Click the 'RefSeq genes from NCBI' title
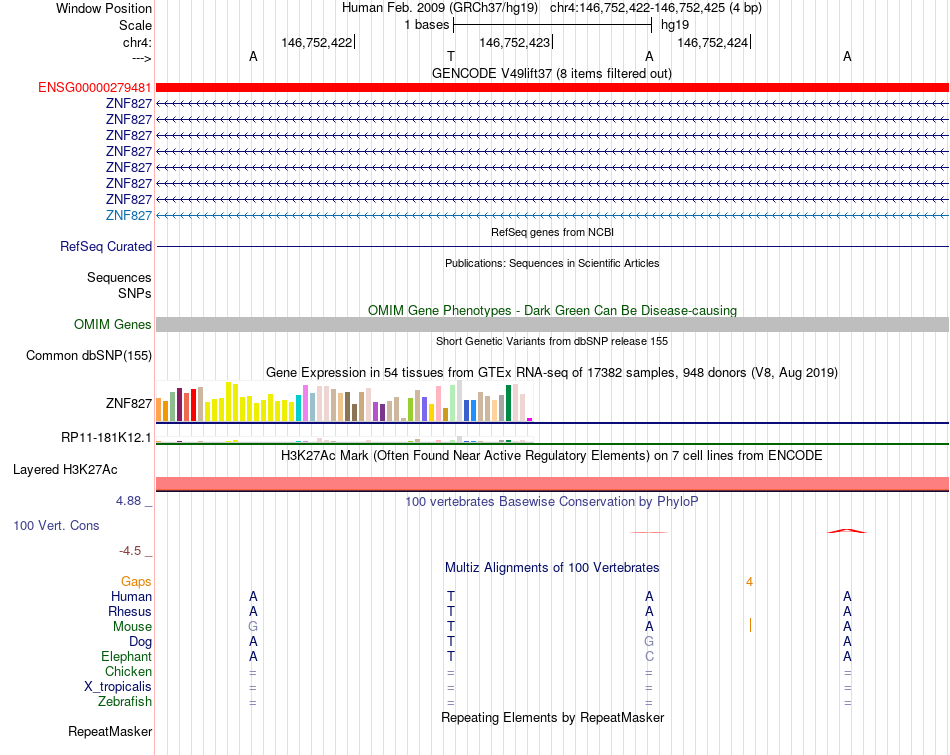950x755 pixels. point(552,232)
